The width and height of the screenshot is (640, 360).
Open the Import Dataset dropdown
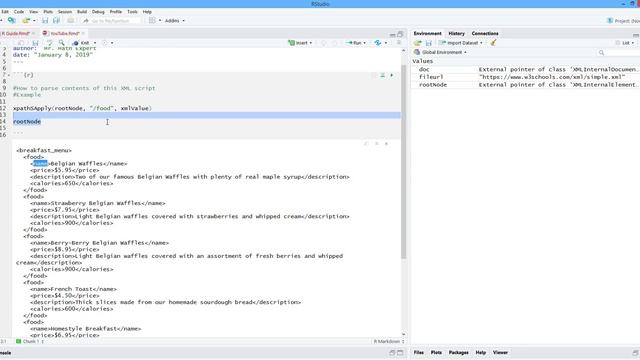[461, 43]
